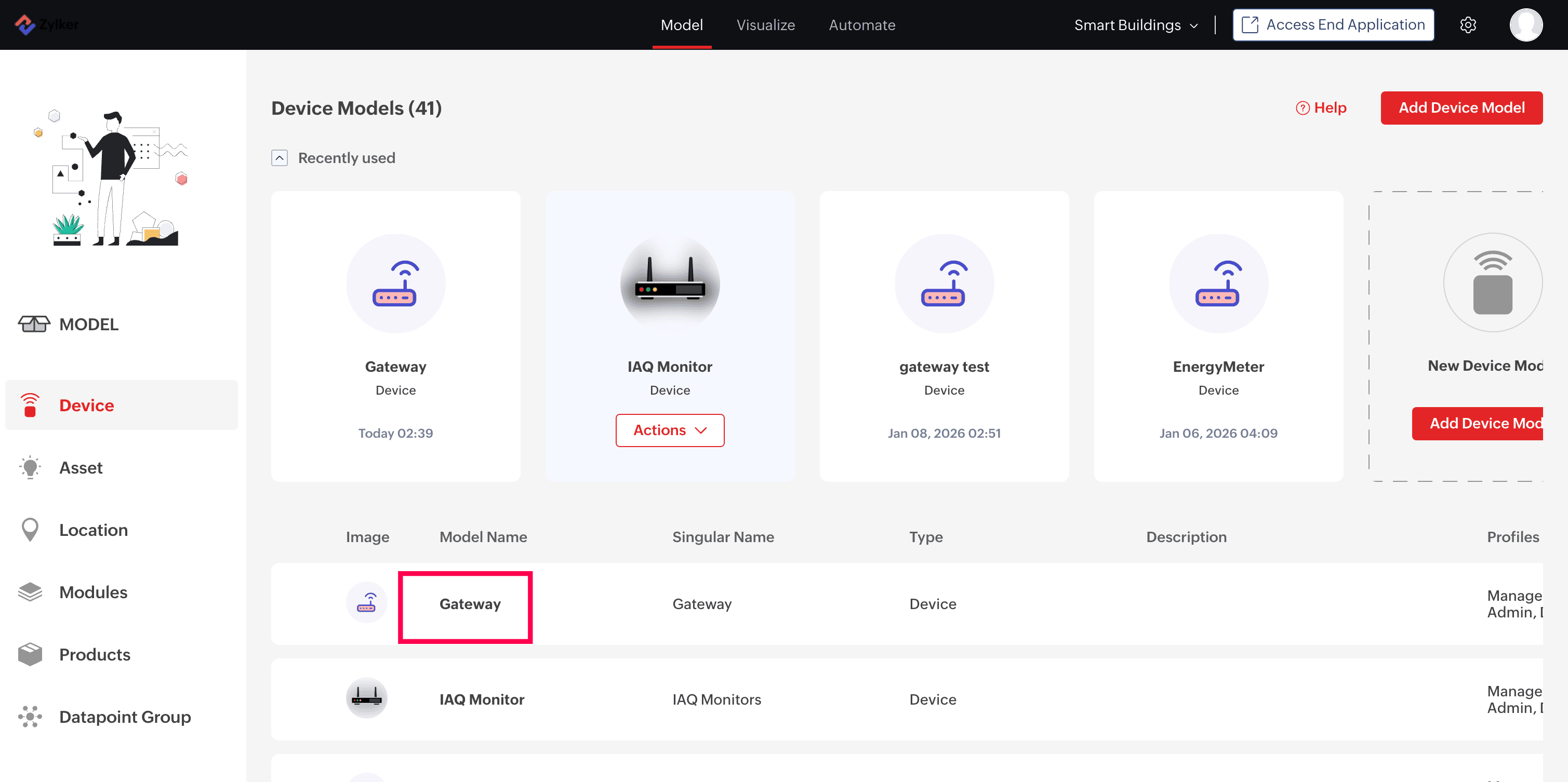Click Access End Application button

(x=1333, y=25)
